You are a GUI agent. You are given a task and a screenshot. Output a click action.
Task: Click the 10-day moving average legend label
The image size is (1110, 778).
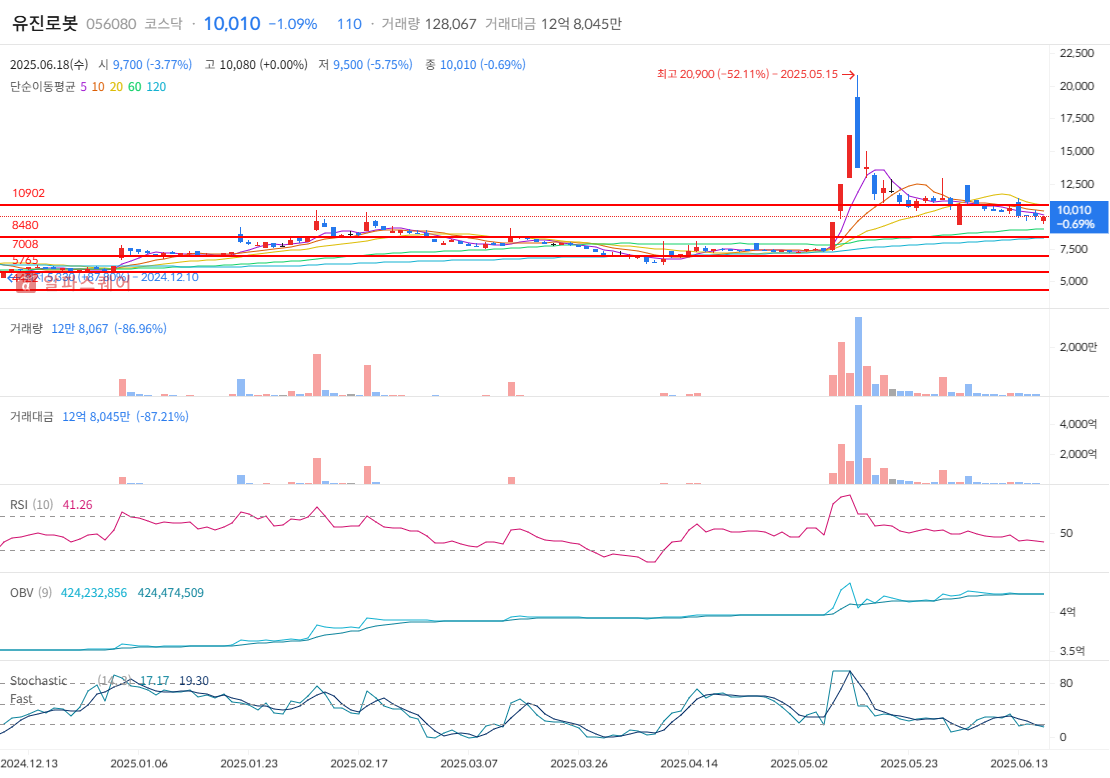tap(97, 87)
